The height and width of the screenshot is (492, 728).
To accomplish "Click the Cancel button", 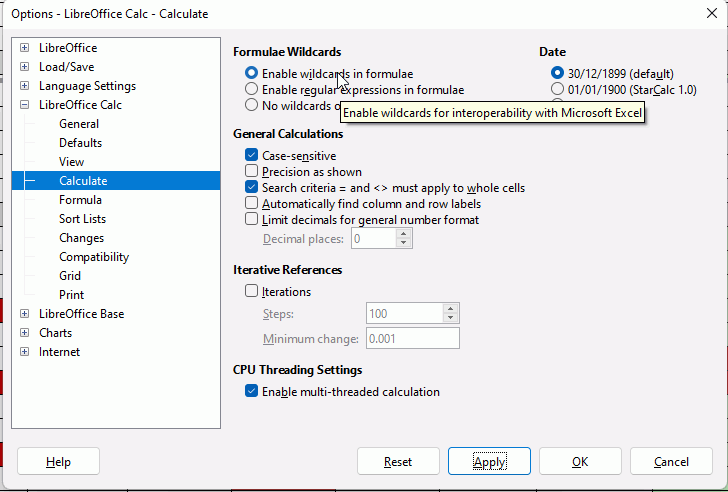I will [671, 461].
